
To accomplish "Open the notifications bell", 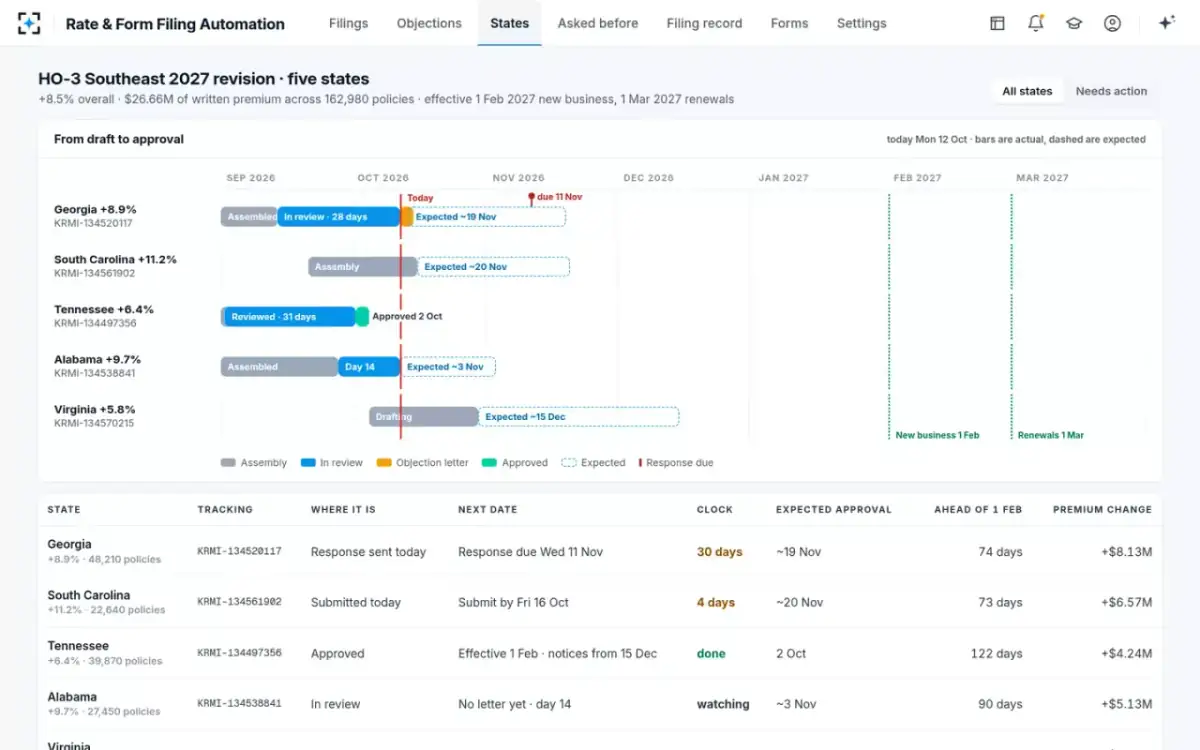I will (1036, 23).
